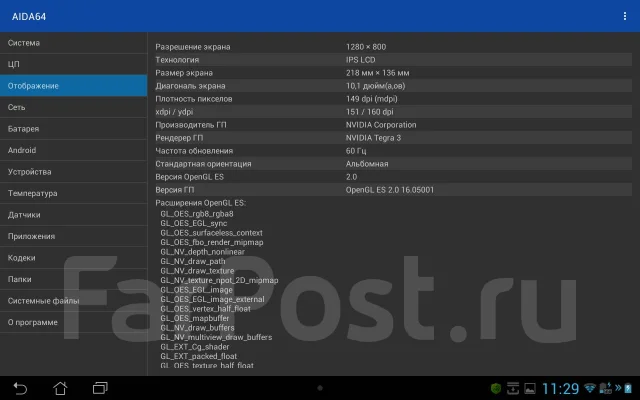Tap the GL_OES_EGL_sync extension
Viewport: 640px width, 400px height.
coord(193,223)
